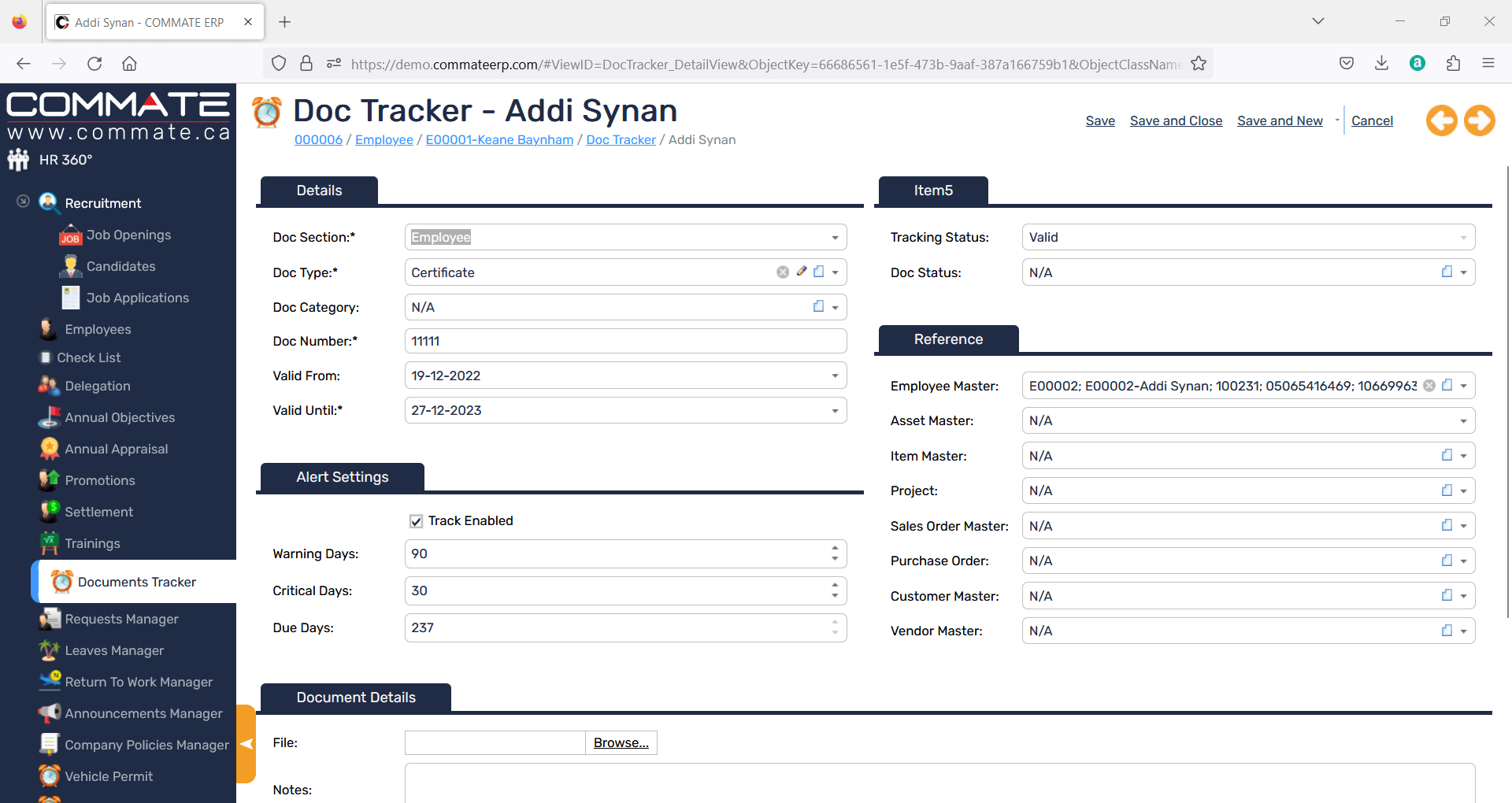
Task: Create new Project with page icon
Action: click(x=1447, y=490)
